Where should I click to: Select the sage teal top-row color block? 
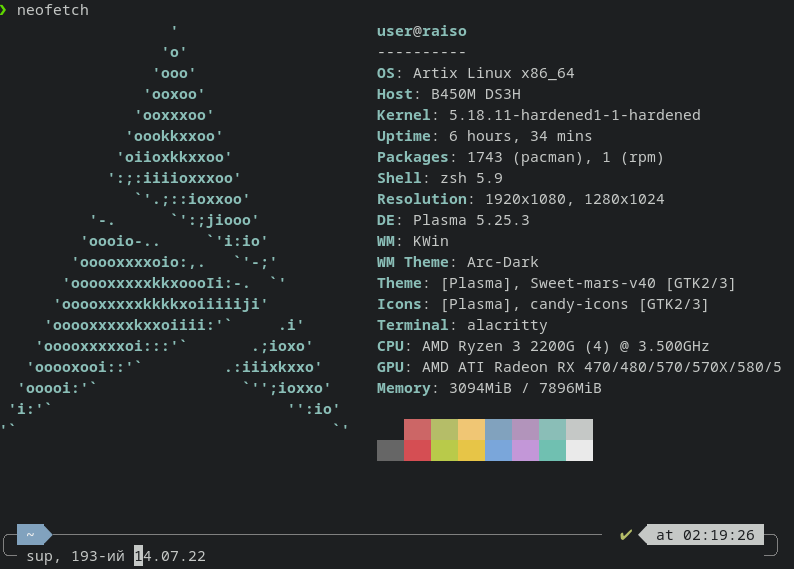click(552, 429)
